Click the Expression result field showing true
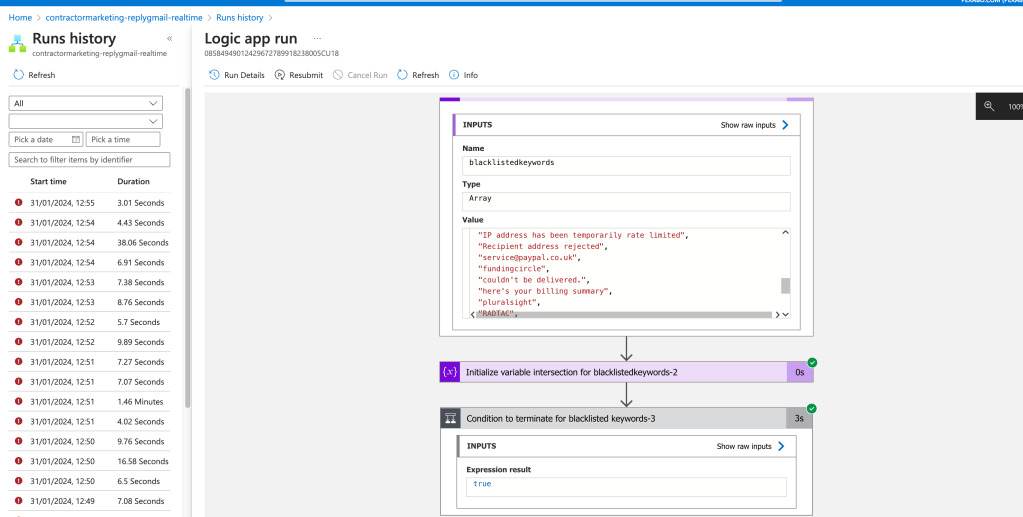 [626, 486]
